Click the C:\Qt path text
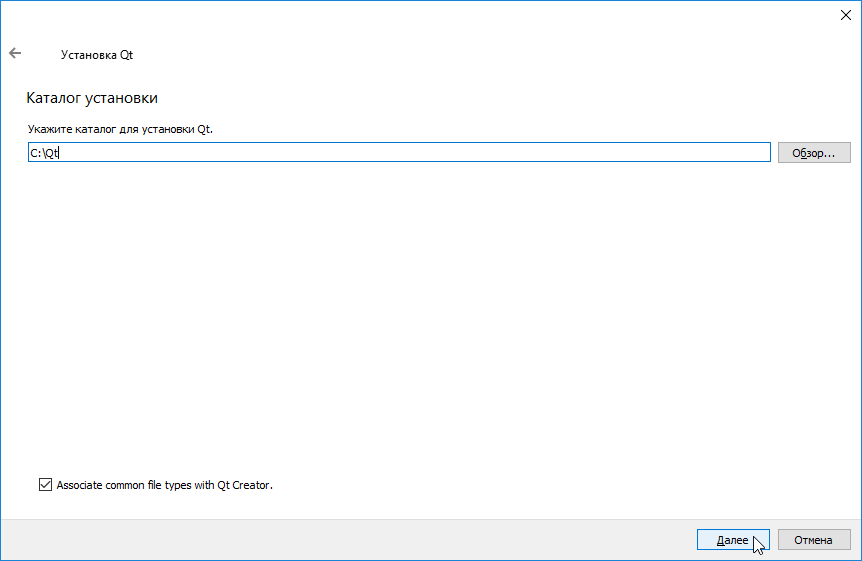The height and width of the screenshot is (561, 862). [x=45, y=152]
